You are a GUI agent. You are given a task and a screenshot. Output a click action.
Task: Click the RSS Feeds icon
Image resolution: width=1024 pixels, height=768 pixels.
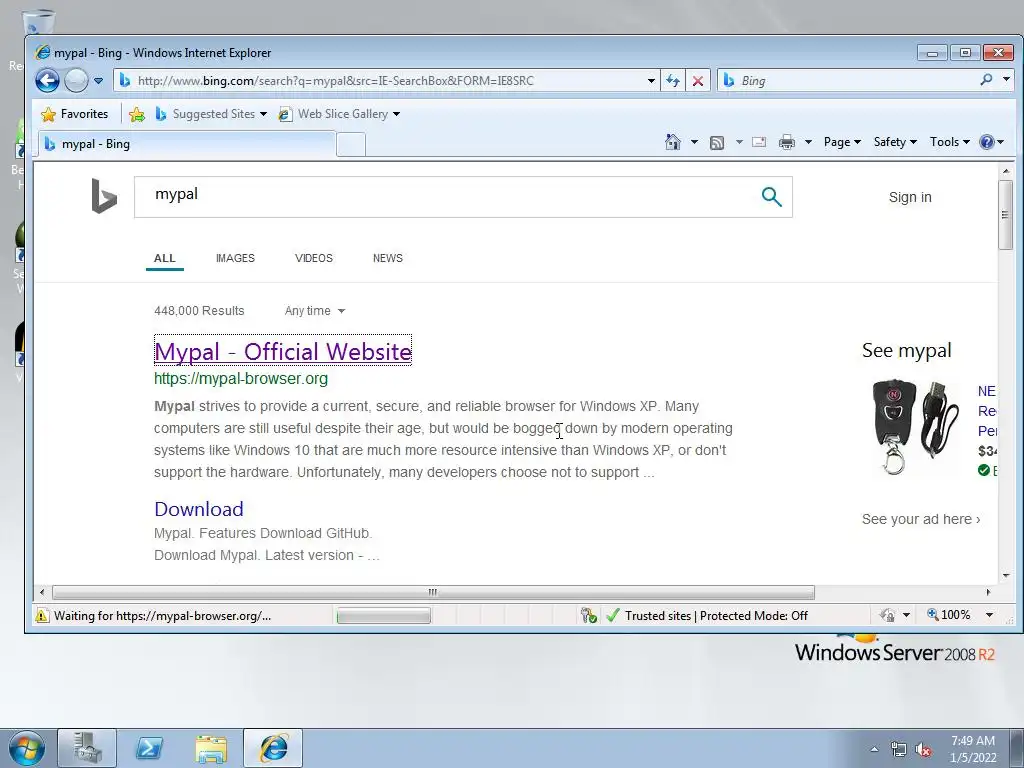click(716, 142)
